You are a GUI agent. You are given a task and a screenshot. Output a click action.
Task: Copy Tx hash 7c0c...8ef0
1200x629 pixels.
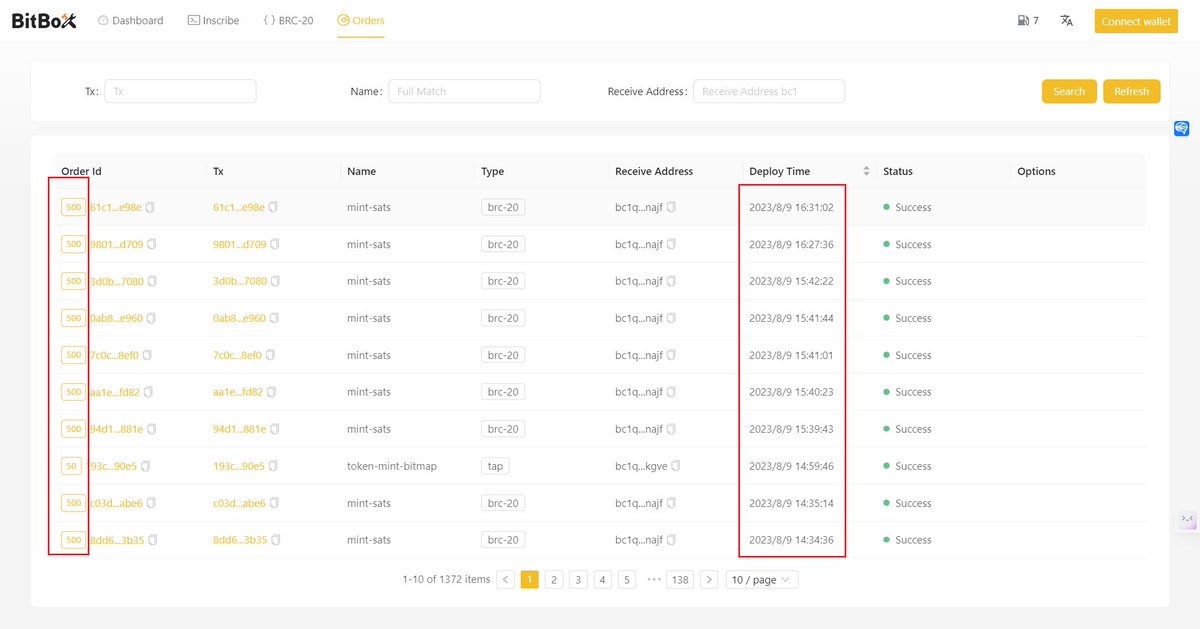coord(270,356)
